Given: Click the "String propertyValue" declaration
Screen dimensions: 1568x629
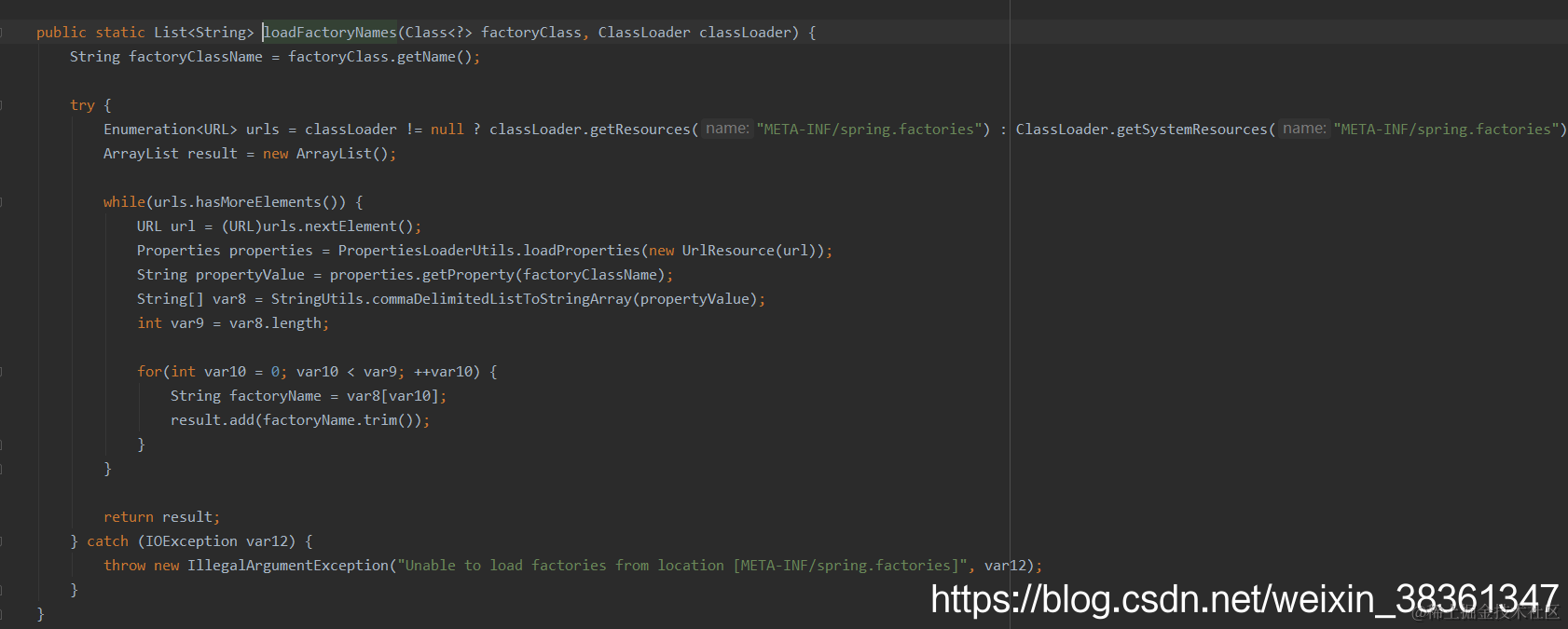Looking at the screenshot, I should tap(221, 275).
